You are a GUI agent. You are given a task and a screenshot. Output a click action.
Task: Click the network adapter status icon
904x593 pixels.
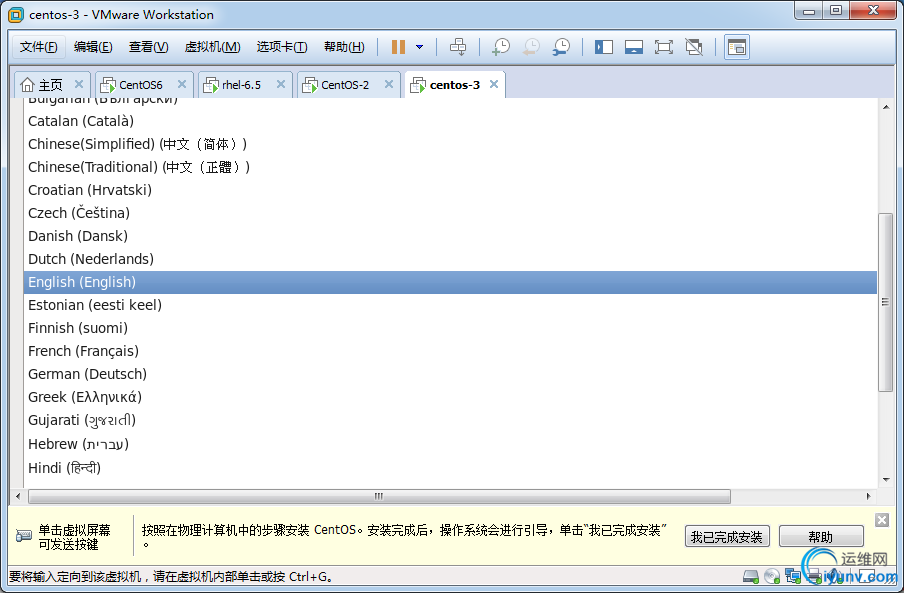pos(793,576)
